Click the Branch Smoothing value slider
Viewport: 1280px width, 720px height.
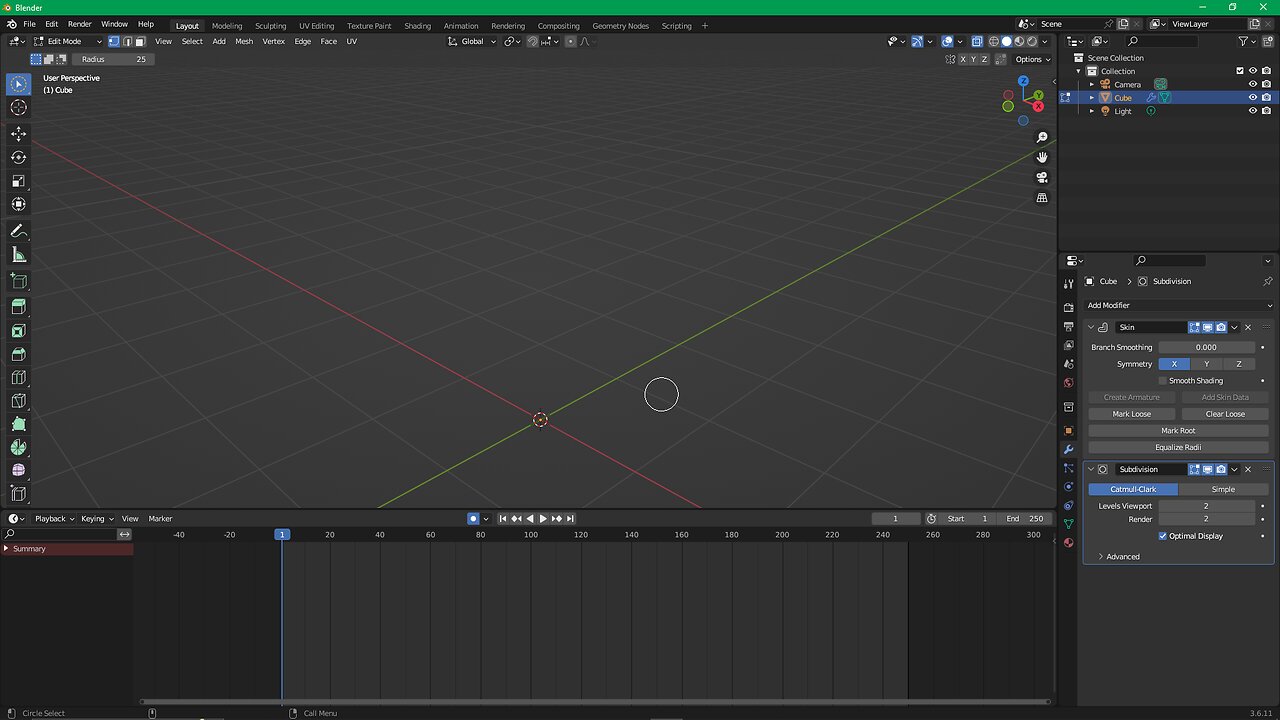pos(1206,347)
